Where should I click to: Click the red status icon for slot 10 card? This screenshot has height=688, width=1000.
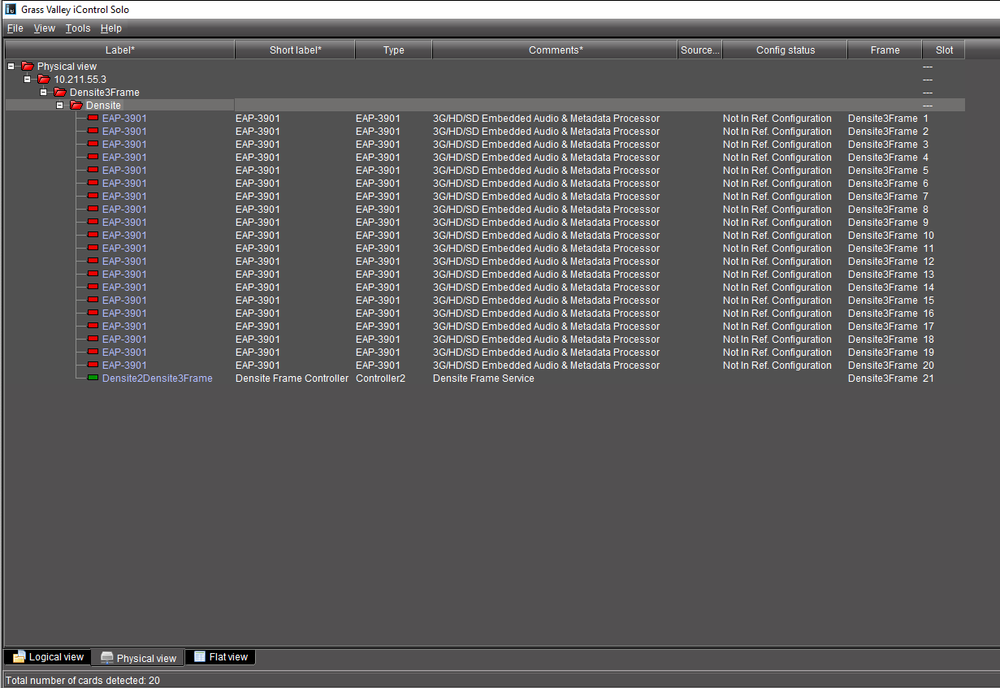click(92, 235)
